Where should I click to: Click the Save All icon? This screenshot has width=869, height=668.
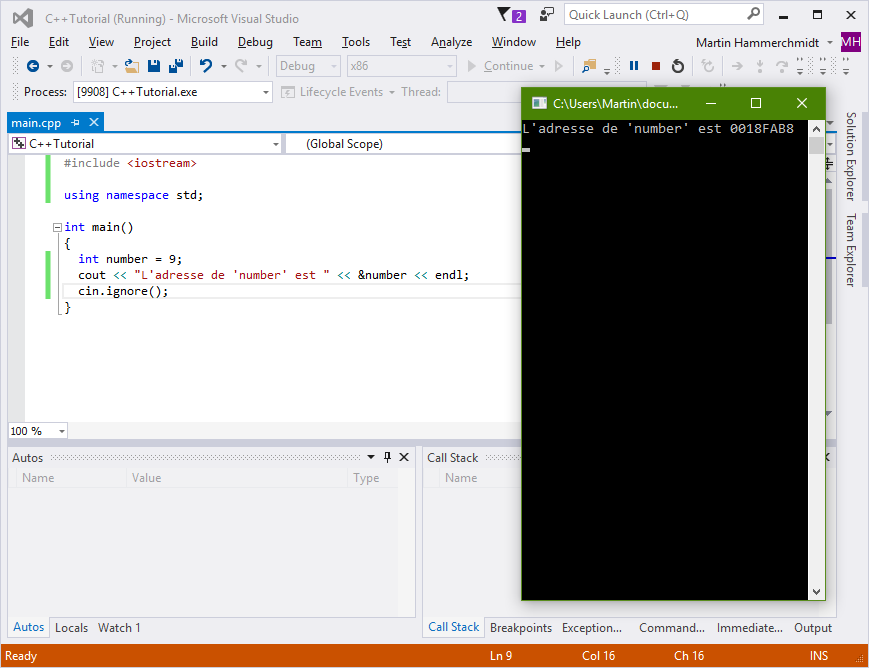coord(176,67)
